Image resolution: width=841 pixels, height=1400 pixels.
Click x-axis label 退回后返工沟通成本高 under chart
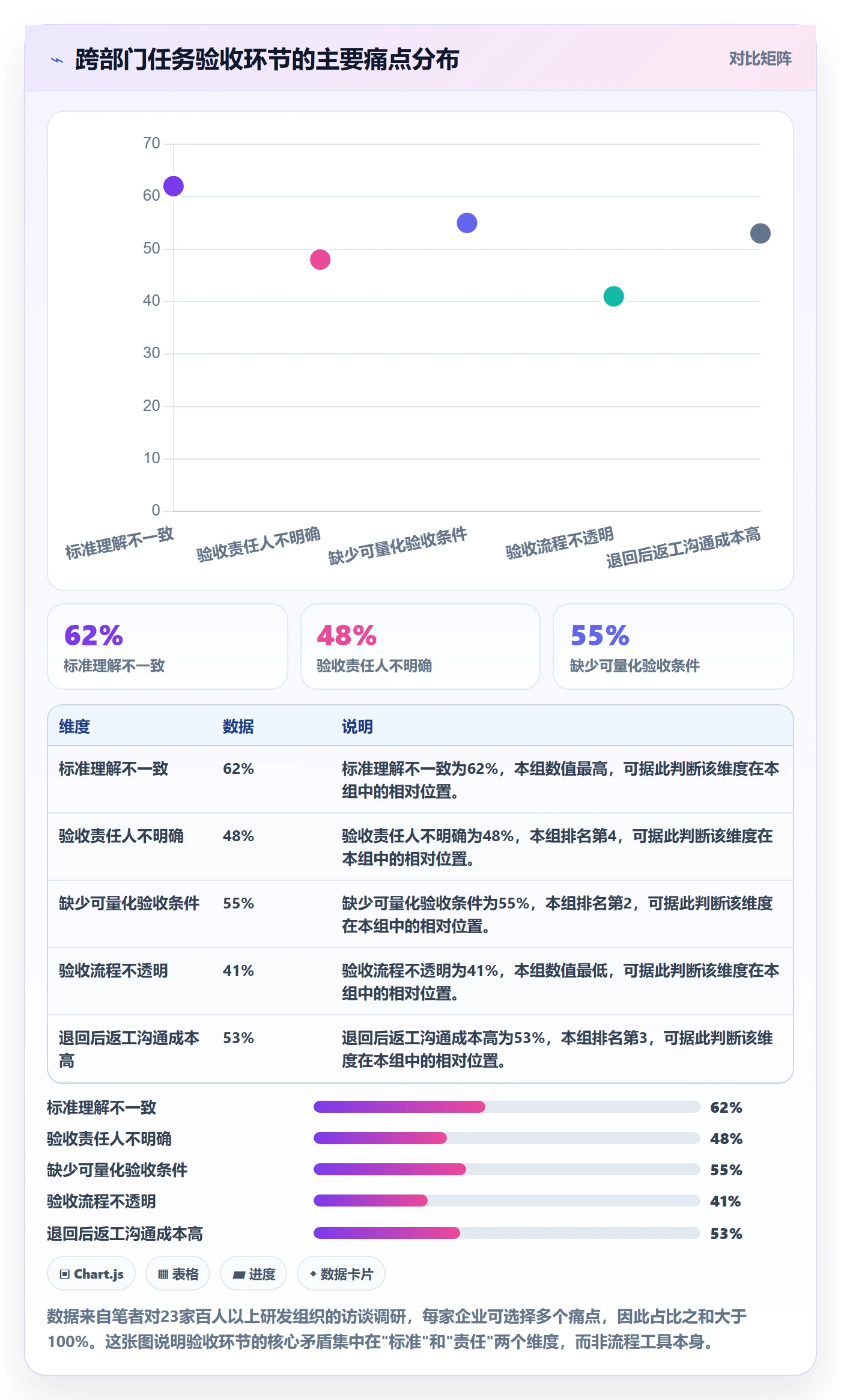[x=684, y=547]
